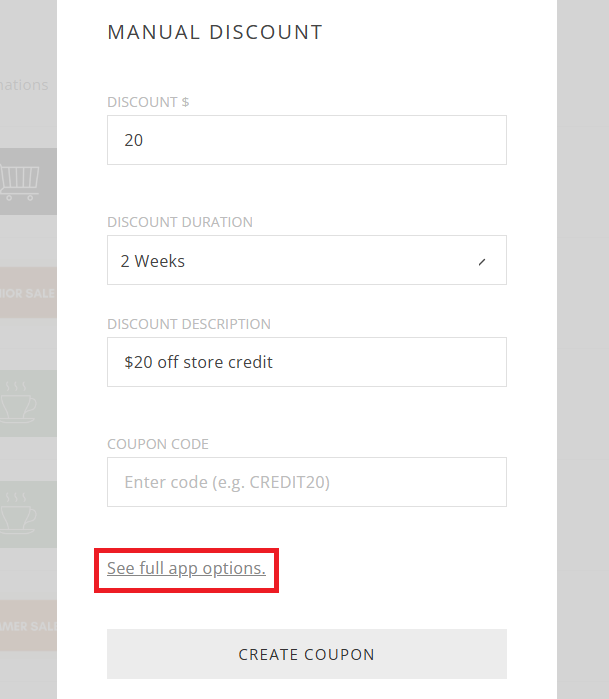The image size is (609, 699).
Task: Click the Coupon Code label
Action: pyautogui.click(x=158, y=444)
